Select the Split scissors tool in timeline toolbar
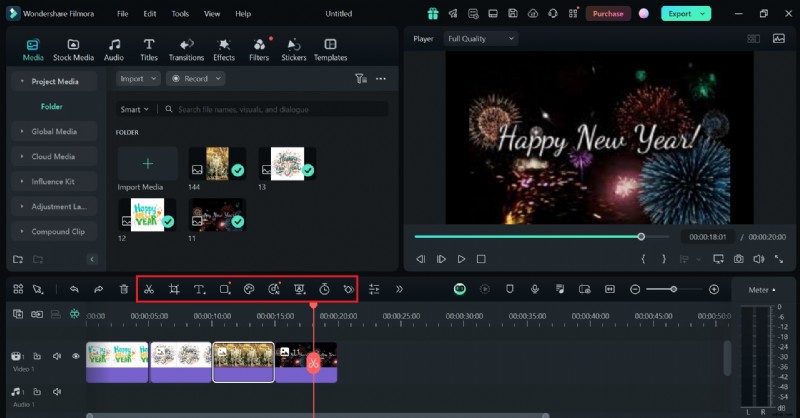 pos(149,289)
